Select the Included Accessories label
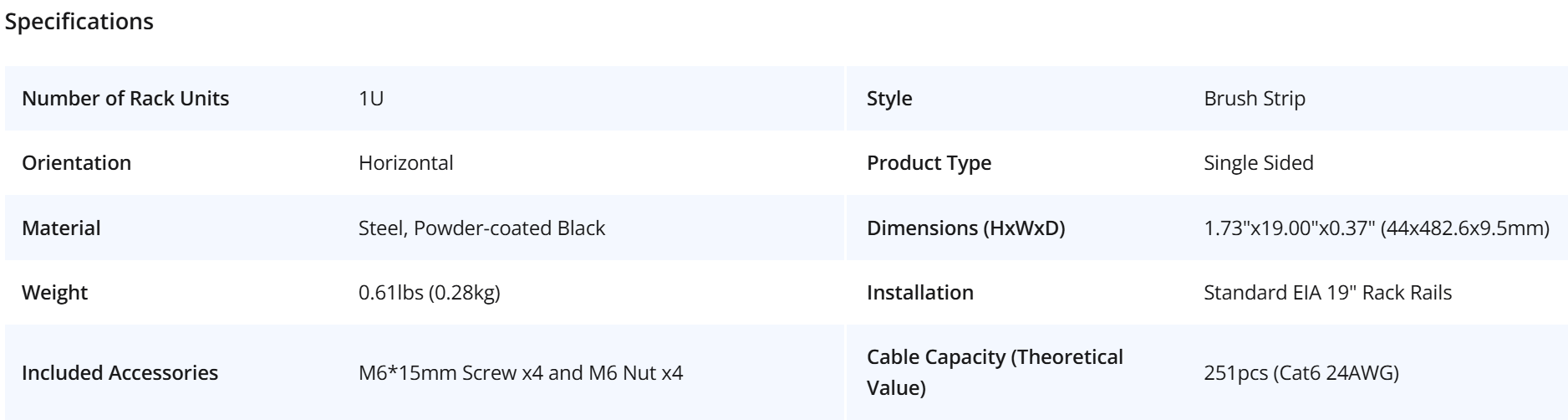1568x420 pixels. tap(120, 372)
